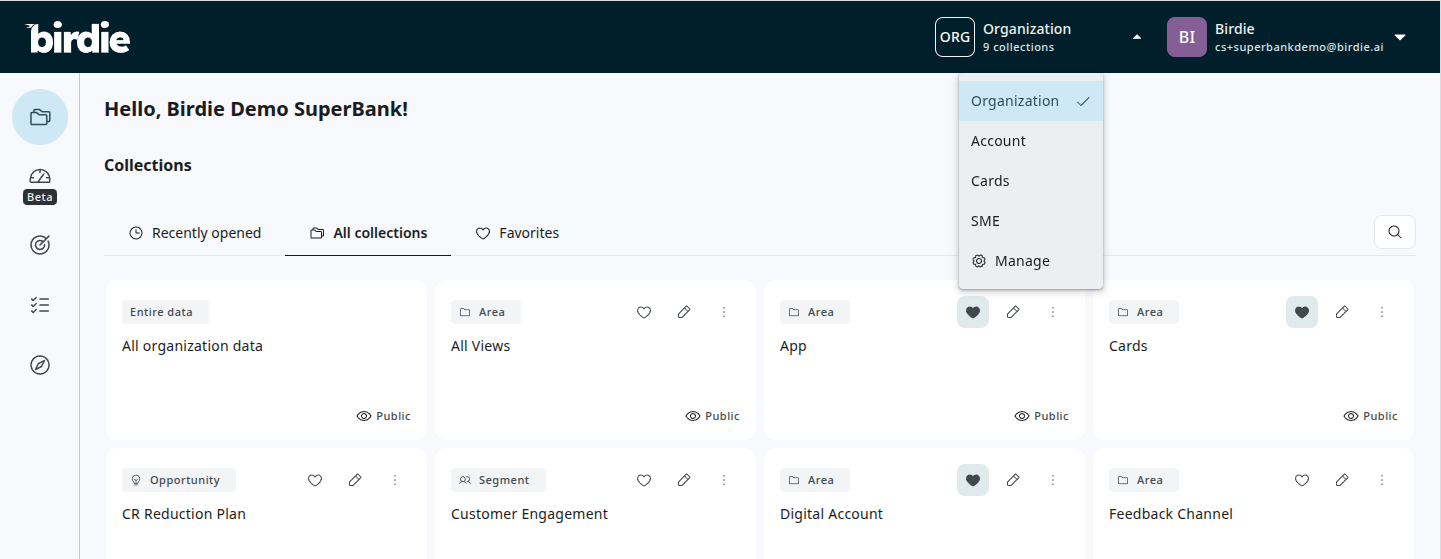Viewport: 1441px width, 559px height.
Task: Favorite the All Views collection
Action: (x=644, y=312)
